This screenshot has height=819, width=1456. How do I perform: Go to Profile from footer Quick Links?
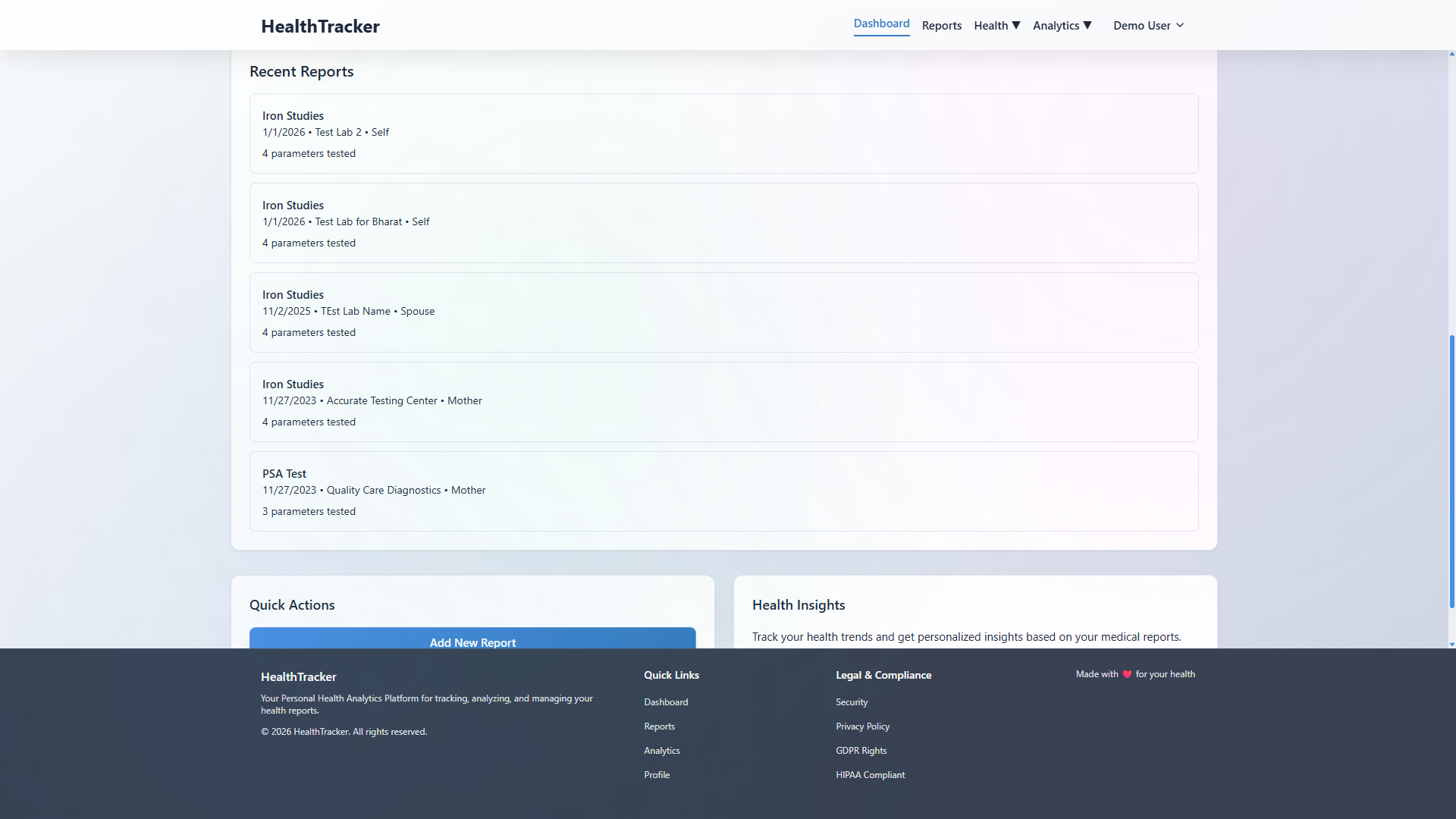[x=656, y=775]
